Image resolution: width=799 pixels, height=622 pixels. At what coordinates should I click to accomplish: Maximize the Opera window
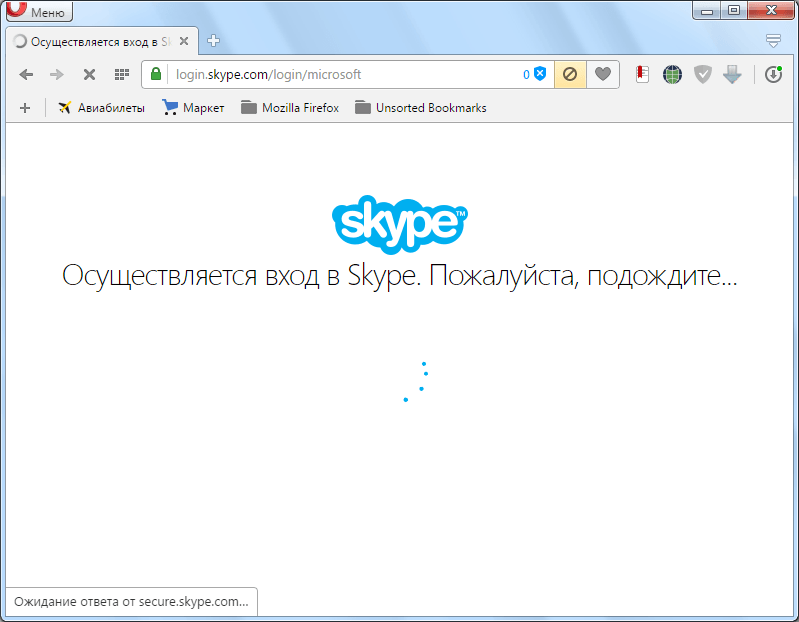[x=734, y=10]
